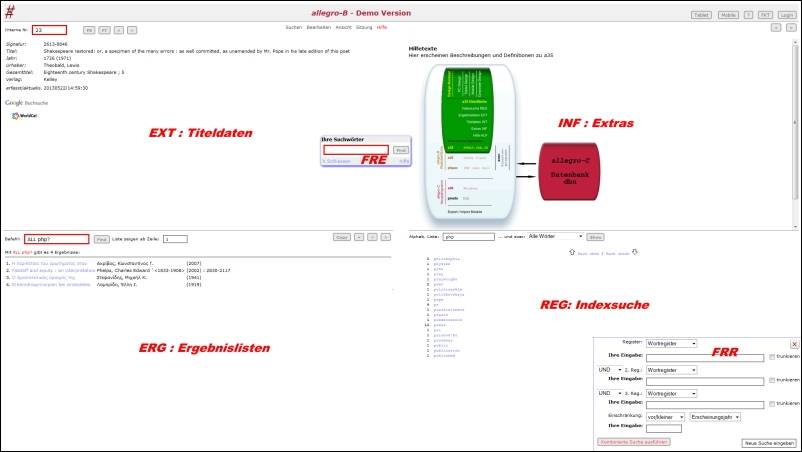
Task: Click the Liste zeigen ab Zeile field
Action: (175, 239)
